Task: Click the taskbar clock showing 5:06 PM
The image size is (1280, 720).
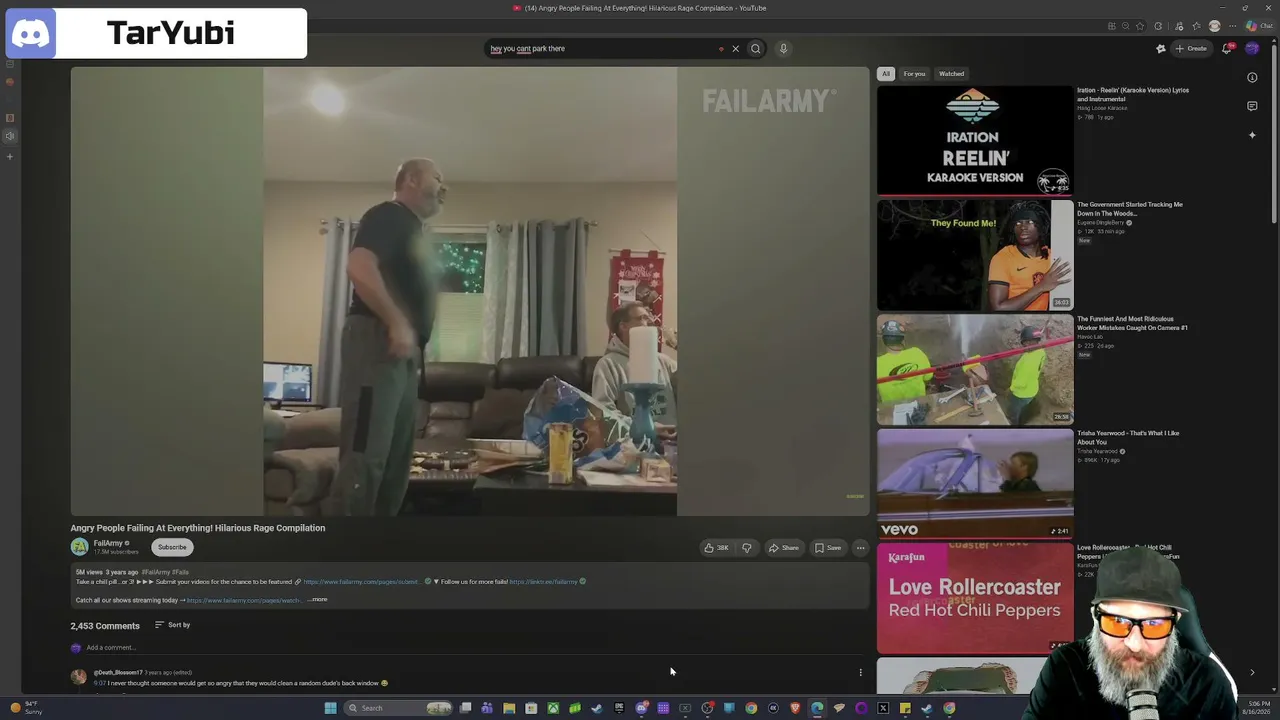Action: coord(1258,708)
